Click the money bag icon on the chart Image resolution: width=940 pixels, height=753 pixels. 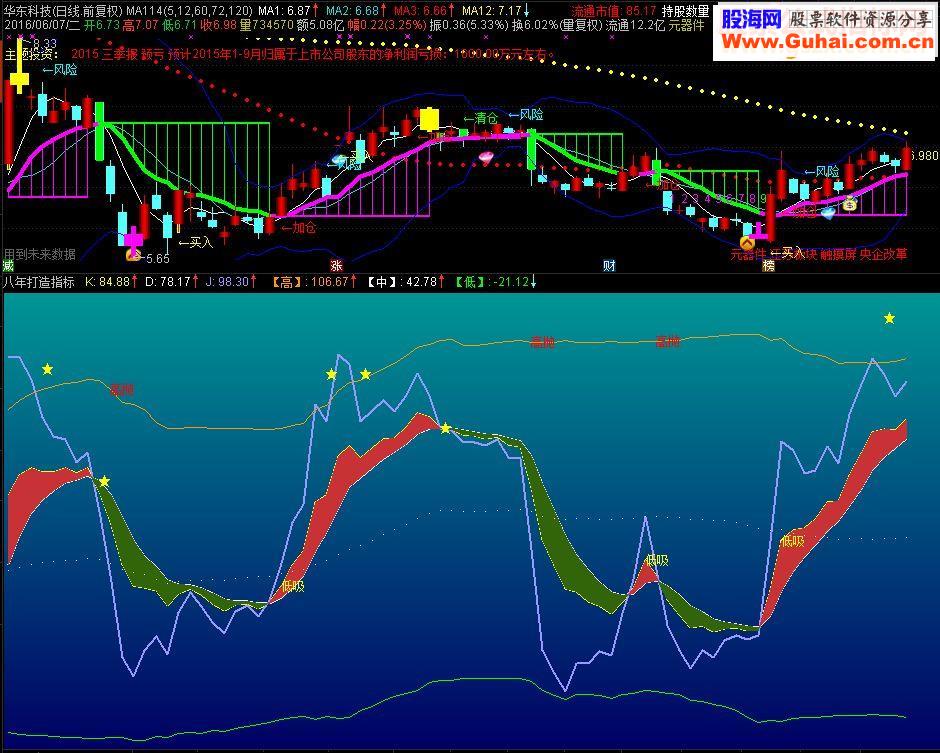point(849,205)
